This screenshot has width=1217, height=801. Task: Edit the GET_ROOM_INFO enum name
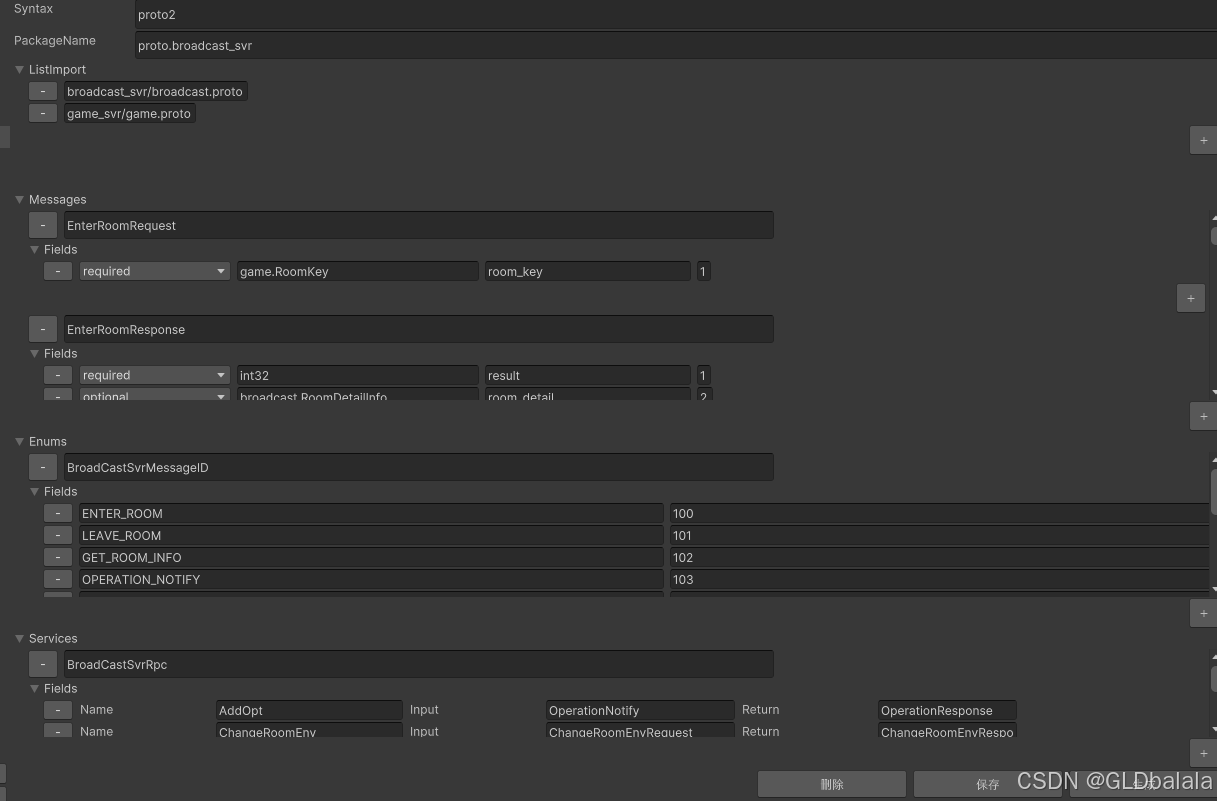coord(371,557)
